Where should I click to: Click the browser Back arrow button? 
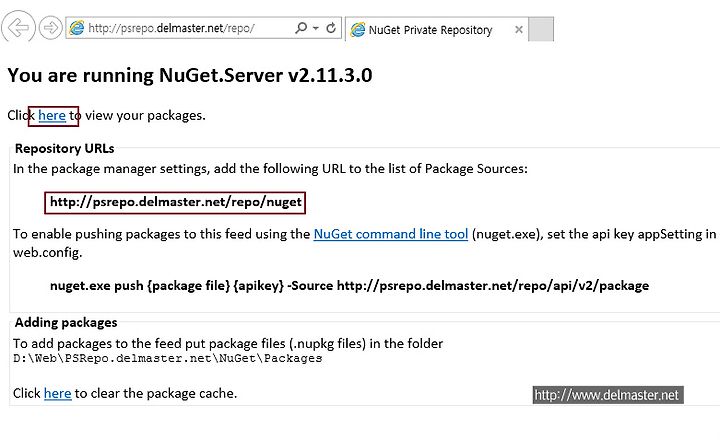[18, 28]
